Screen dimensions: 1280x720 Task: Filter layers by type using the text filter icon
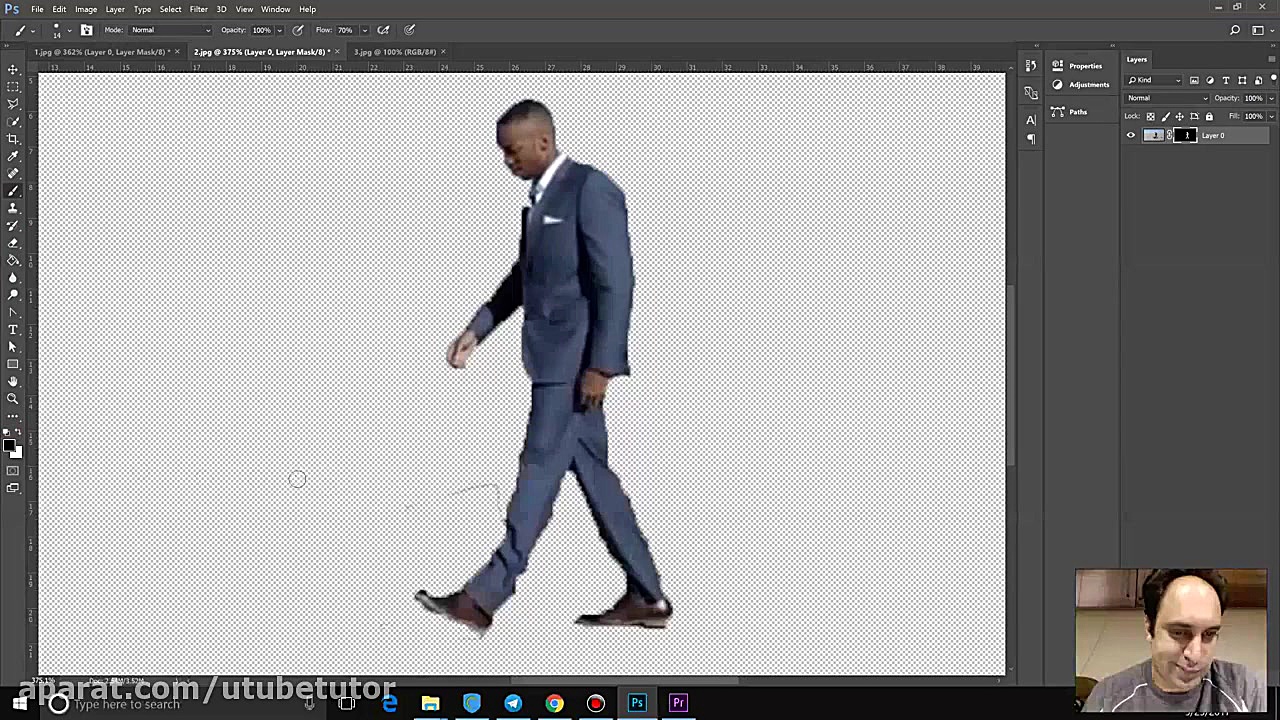tap(1226, 81)
